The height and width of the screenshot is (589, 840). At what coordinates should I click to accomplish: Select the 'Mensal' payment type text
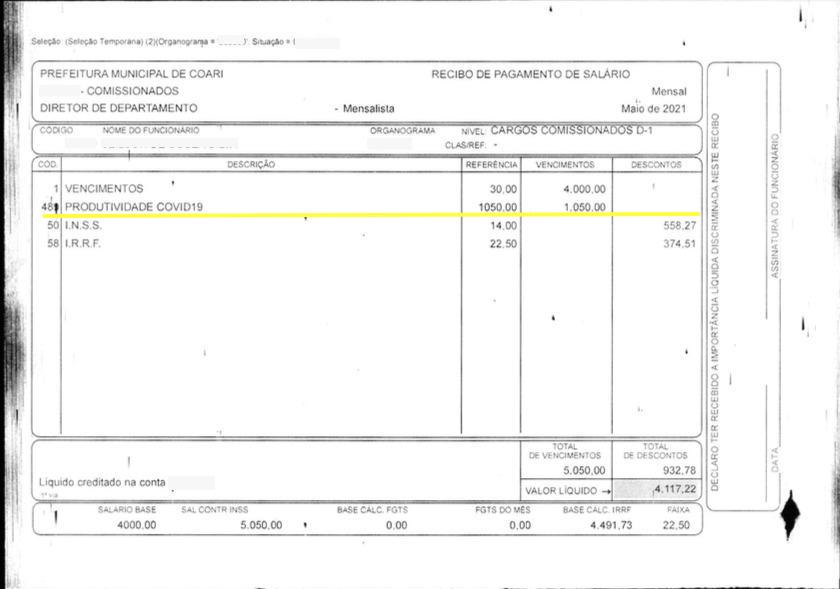669,91
